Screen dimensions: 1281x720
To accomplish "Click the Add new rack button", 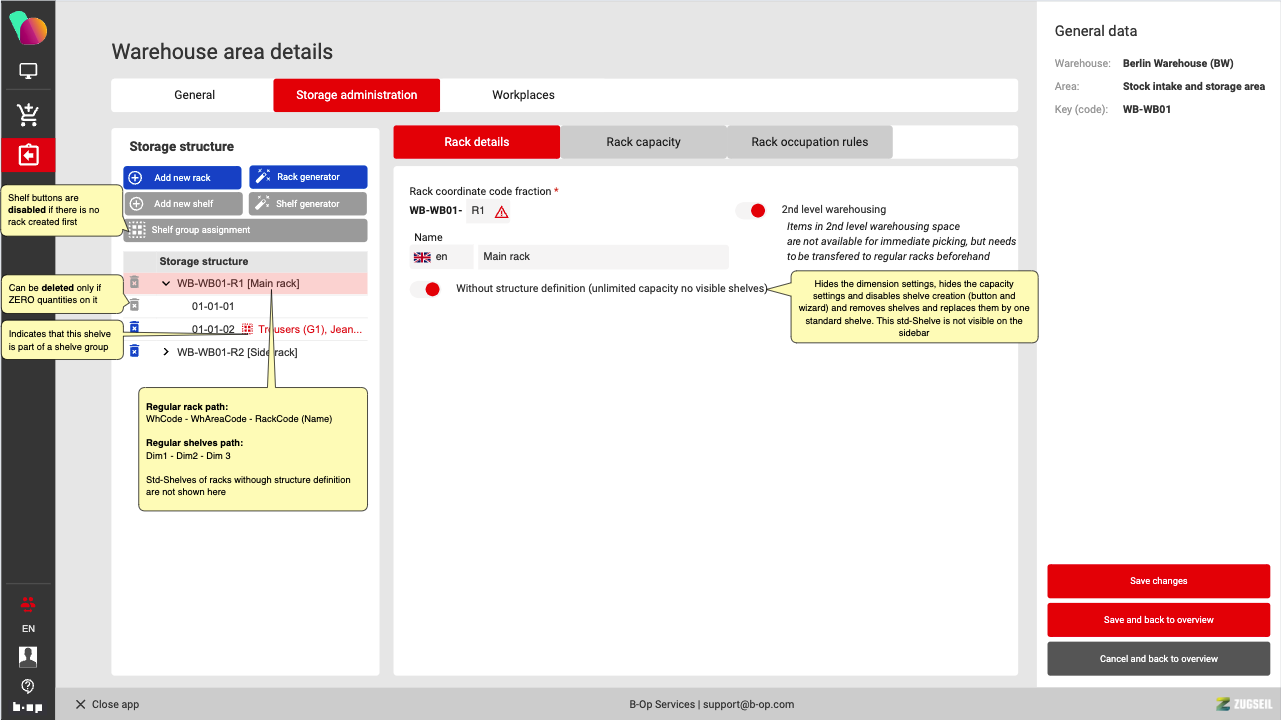I will coord(182,177).
